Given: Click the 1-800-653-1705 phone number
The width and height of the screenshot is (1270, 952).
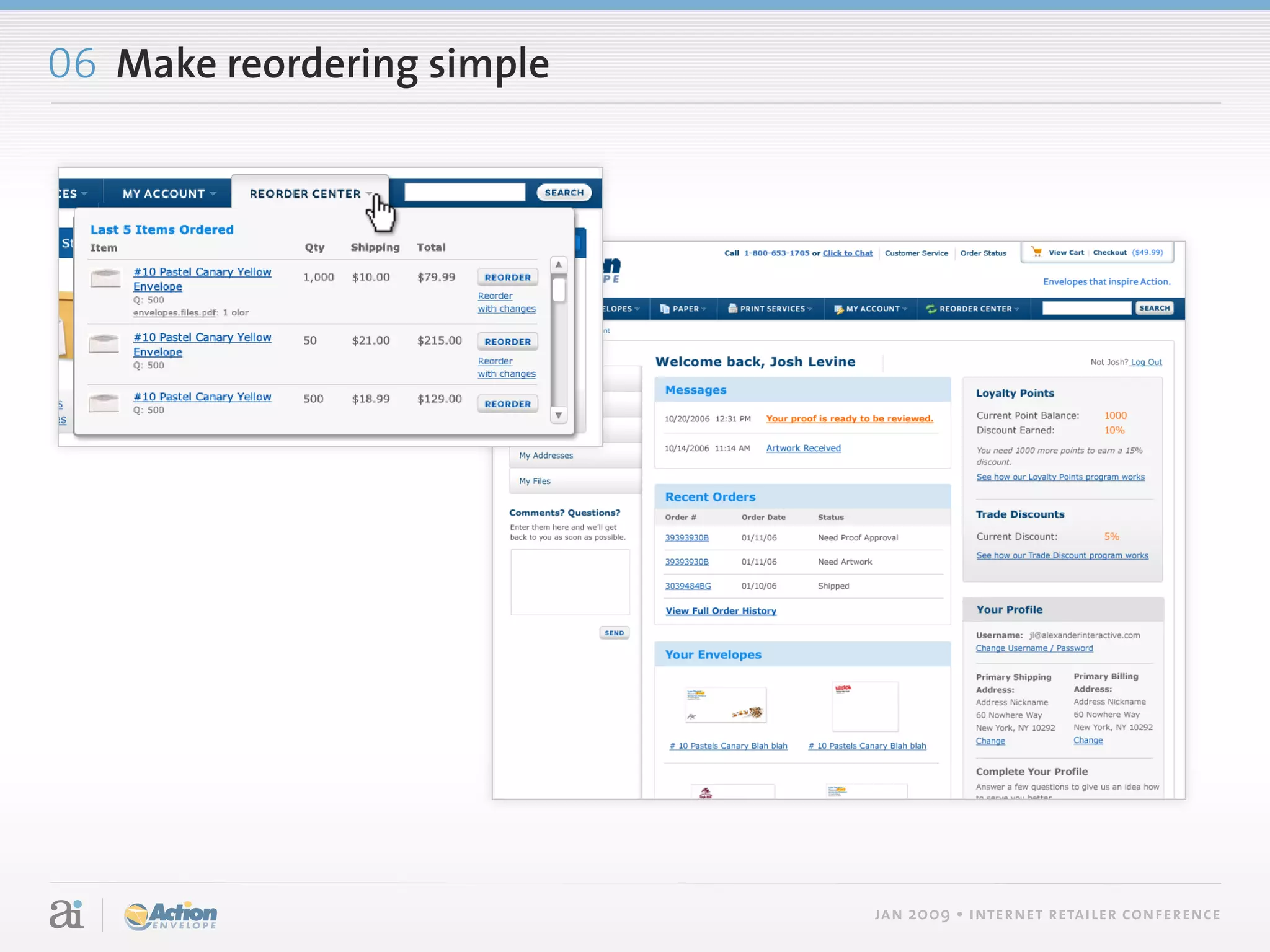Looking at the screenshot, I should [x=776, y=253].
